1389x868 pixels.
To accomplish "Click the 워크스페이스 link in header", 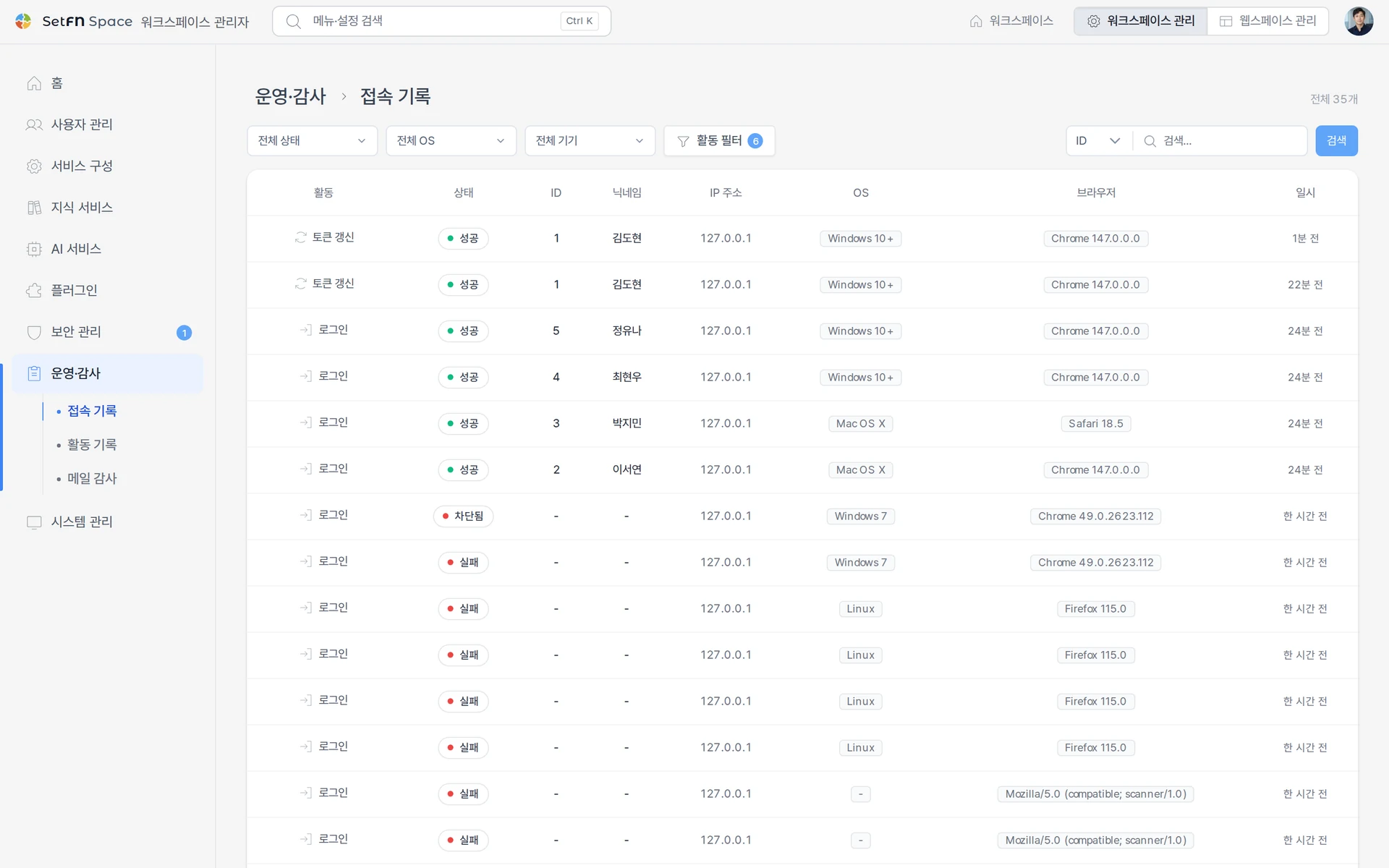I will coord(1011,21).
